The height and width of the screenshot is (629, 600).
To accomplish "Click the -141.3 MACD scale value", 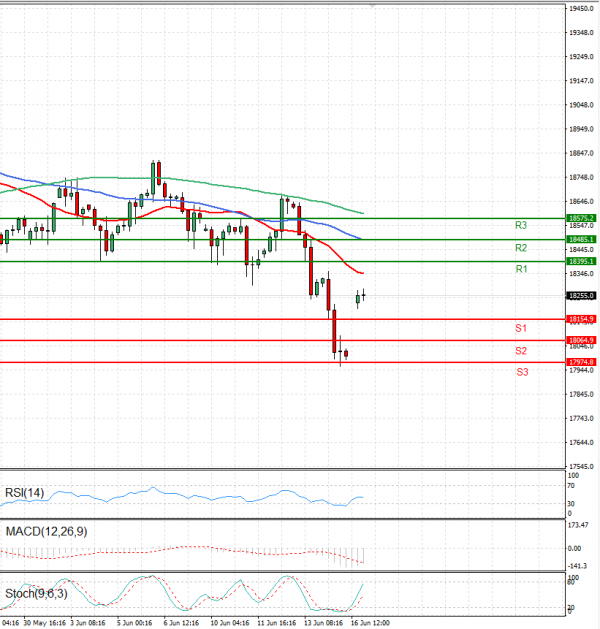I will pyautogui.click(x=578, y=566).
